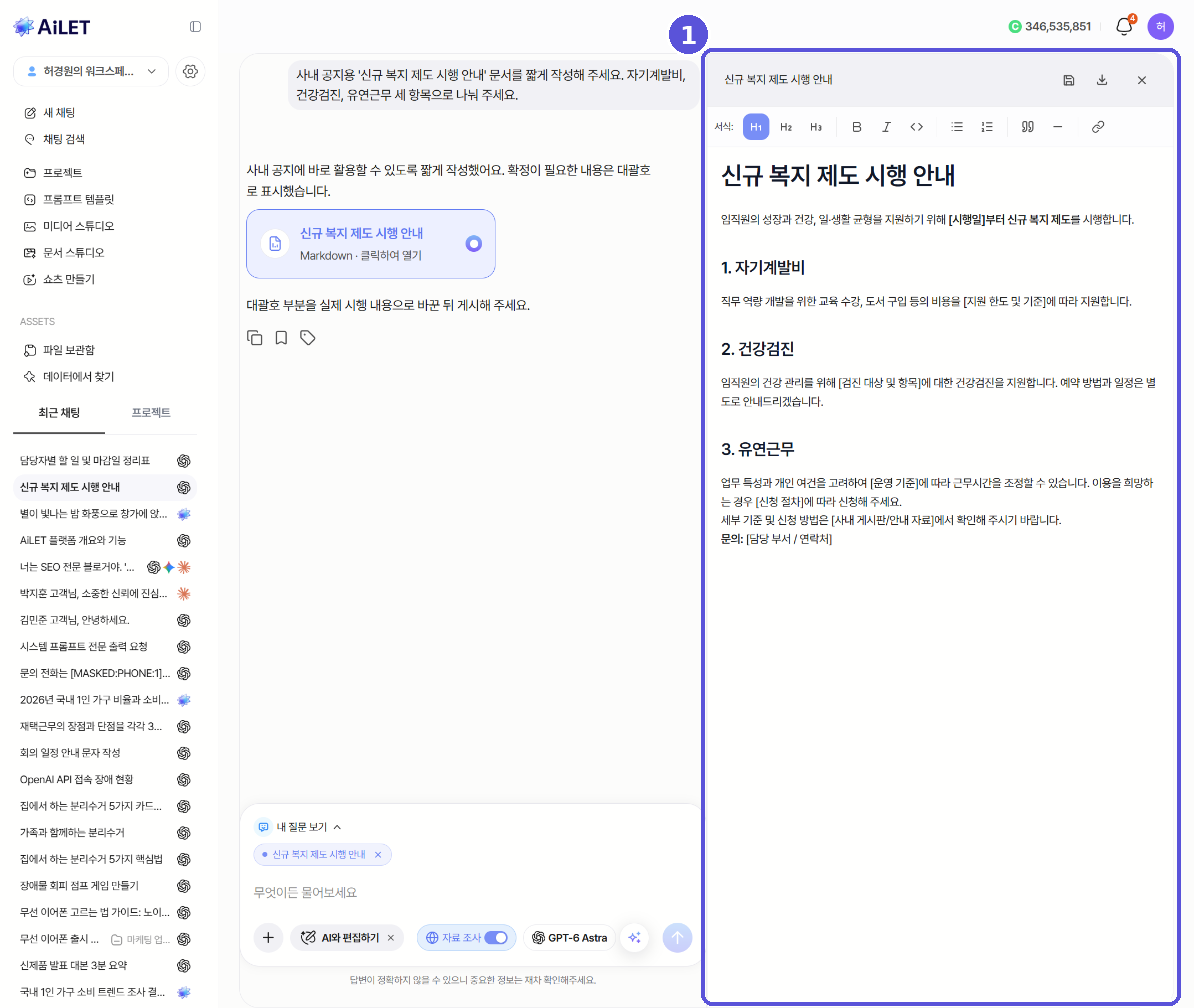Select the radio circle on document card
The image size is (1194, 1008).
click(x=474, y=244)
